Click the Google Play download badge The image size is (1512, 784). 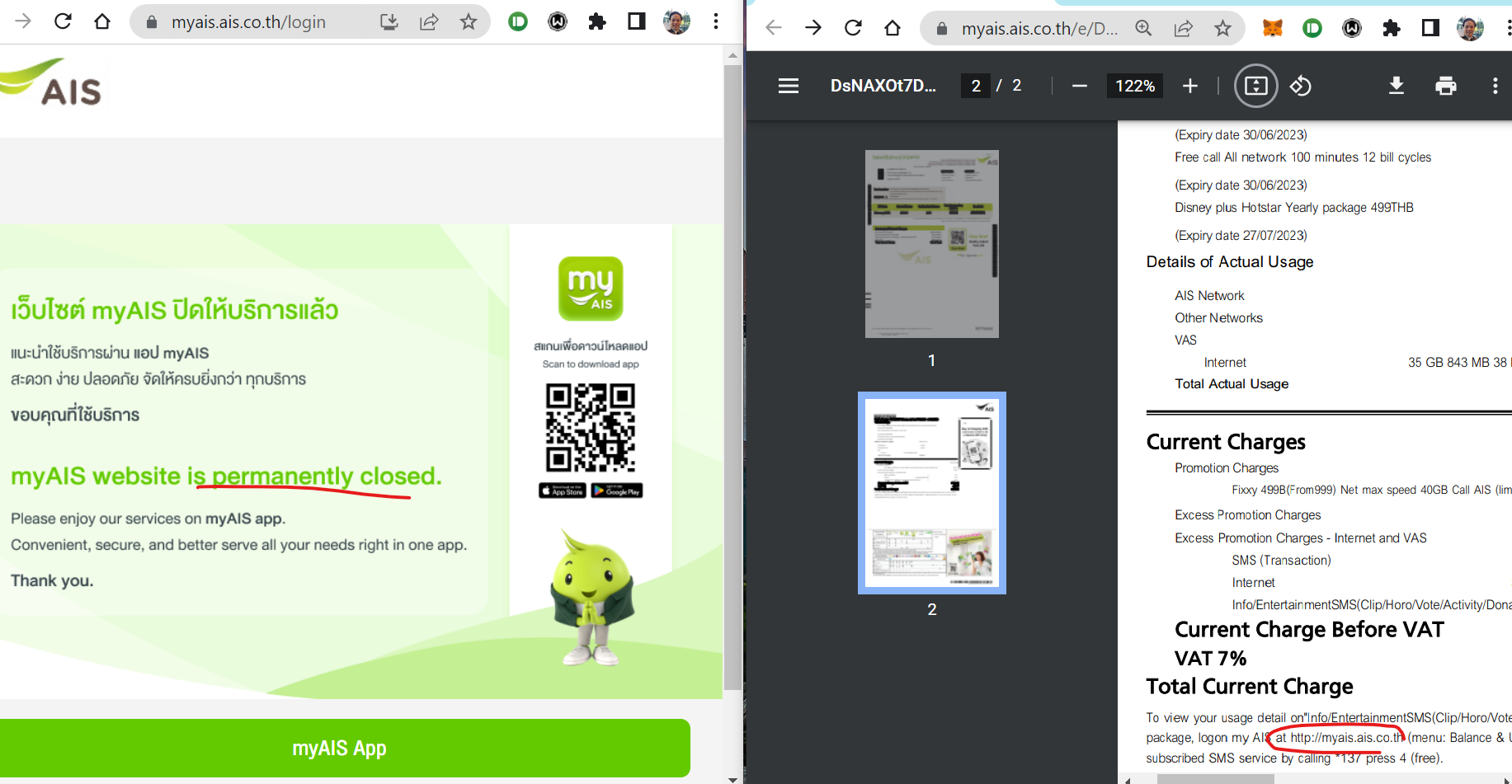(x=617, y=491)
